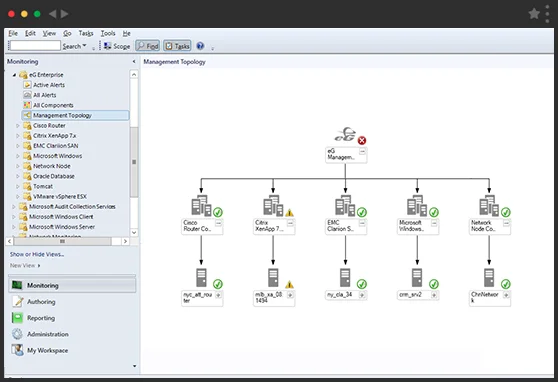Select All Alerts view
The width and height of the screenshot is (558, 382).
coord(44,95)
